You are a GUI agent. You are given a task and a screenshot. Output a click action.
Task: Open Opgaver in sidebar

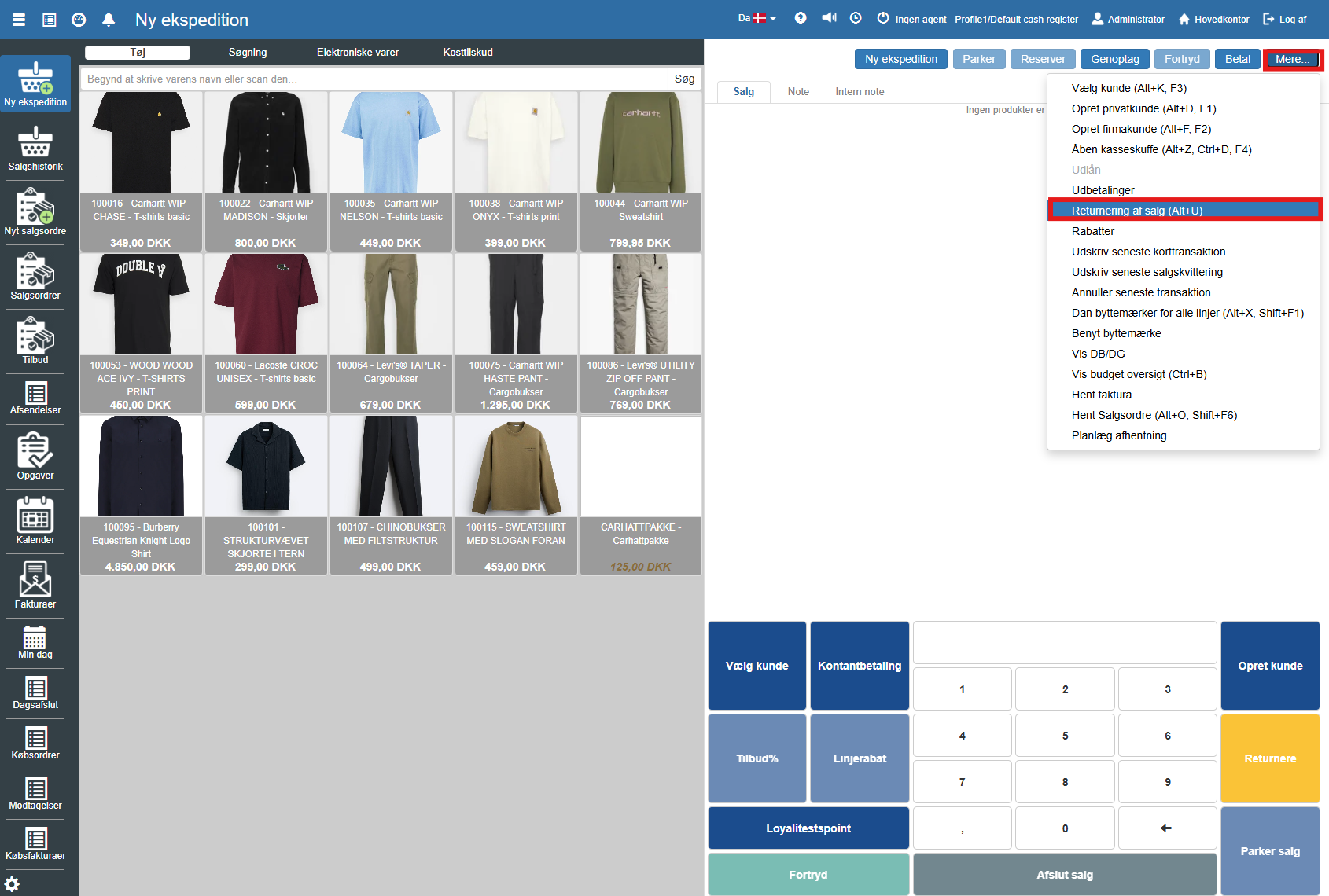tap(35, 457)
